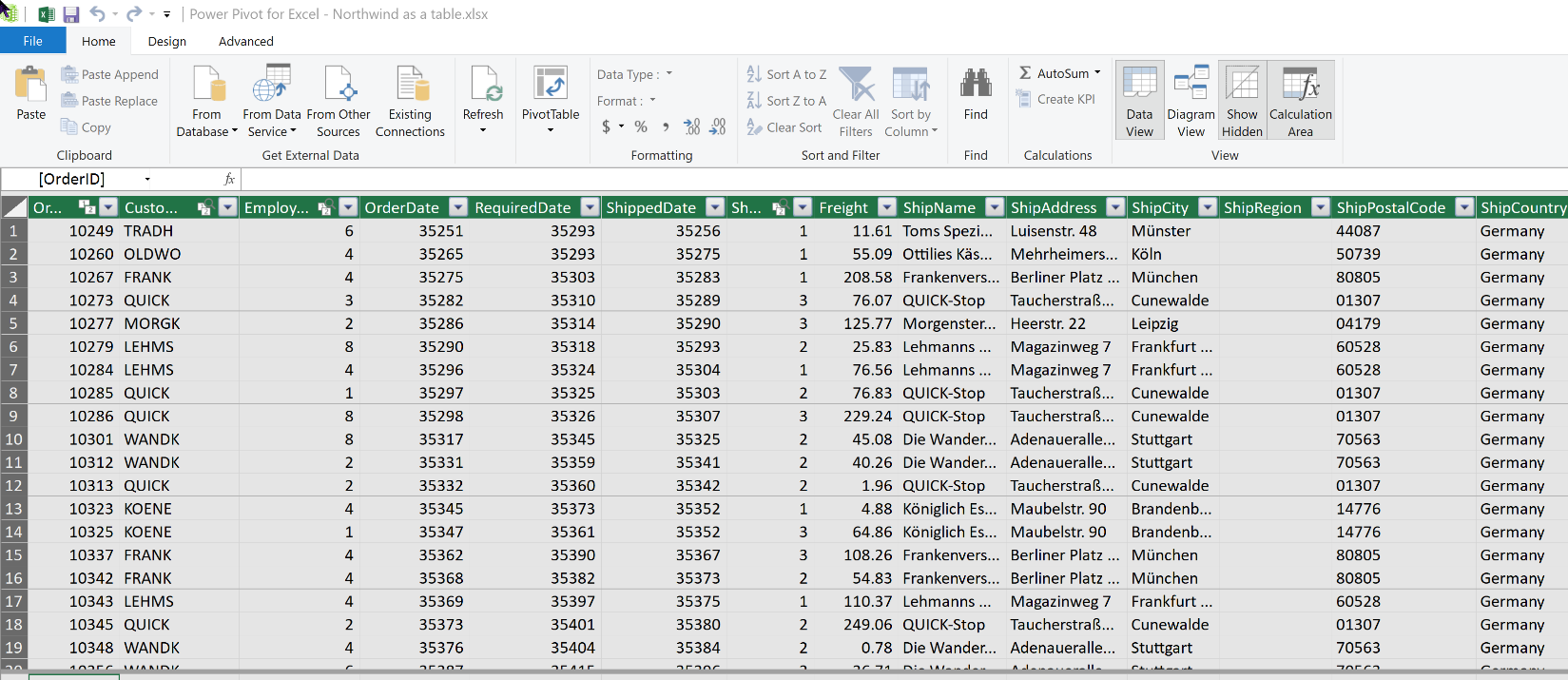Screen dimensions: 1568x680
Task: Click the Copy icon
Action: click(69, 126)
